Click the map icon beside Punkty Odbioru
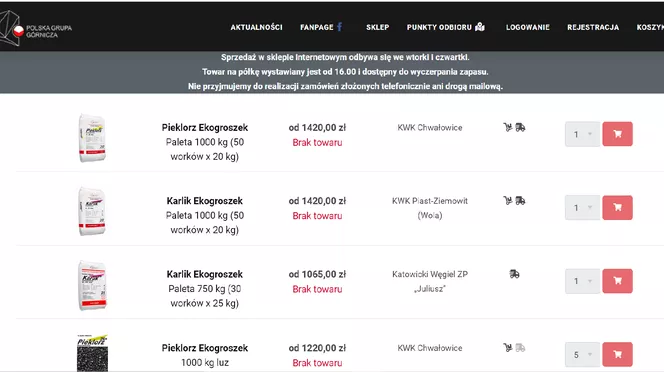 pos(480,27)
